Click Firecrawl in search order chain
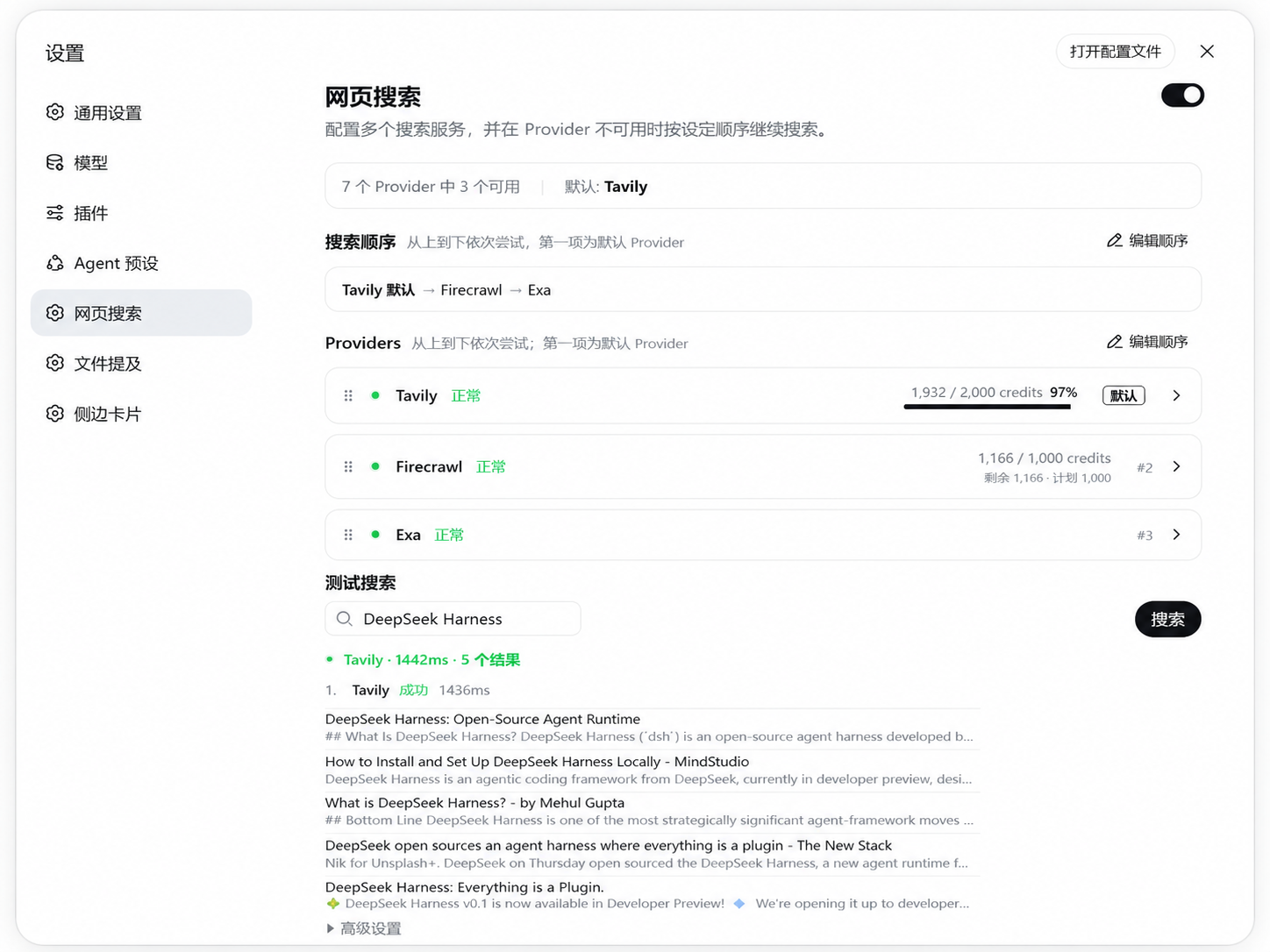Screen dimensions: 1270x952 [x=471, y=289]
